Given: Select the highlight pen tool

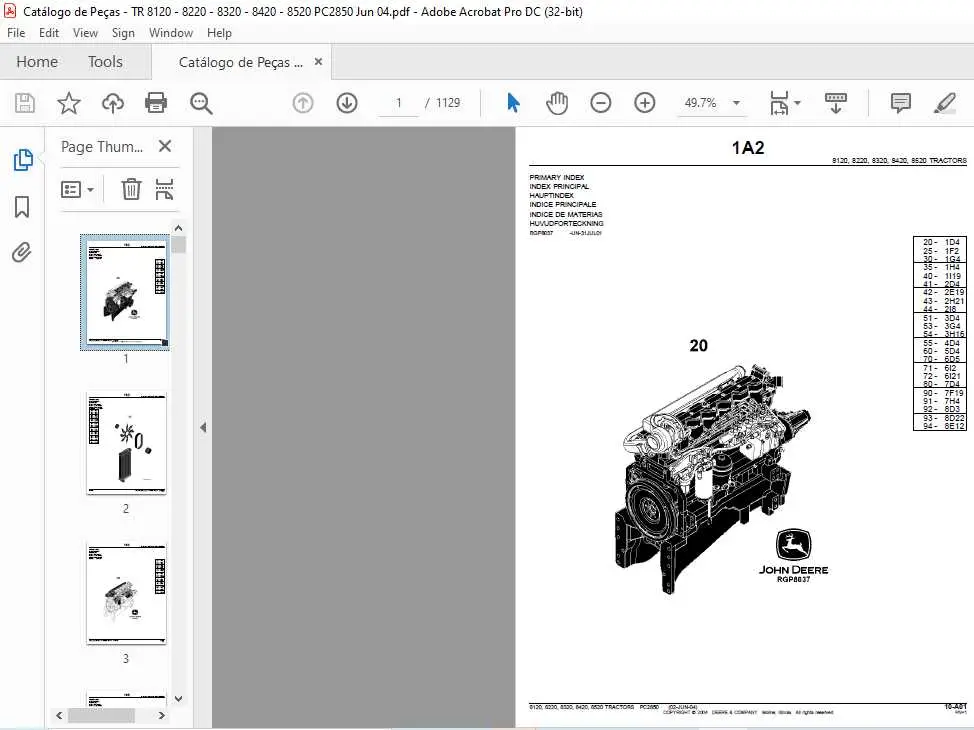Looking at the screenshot, I should (x=945, y=103).
